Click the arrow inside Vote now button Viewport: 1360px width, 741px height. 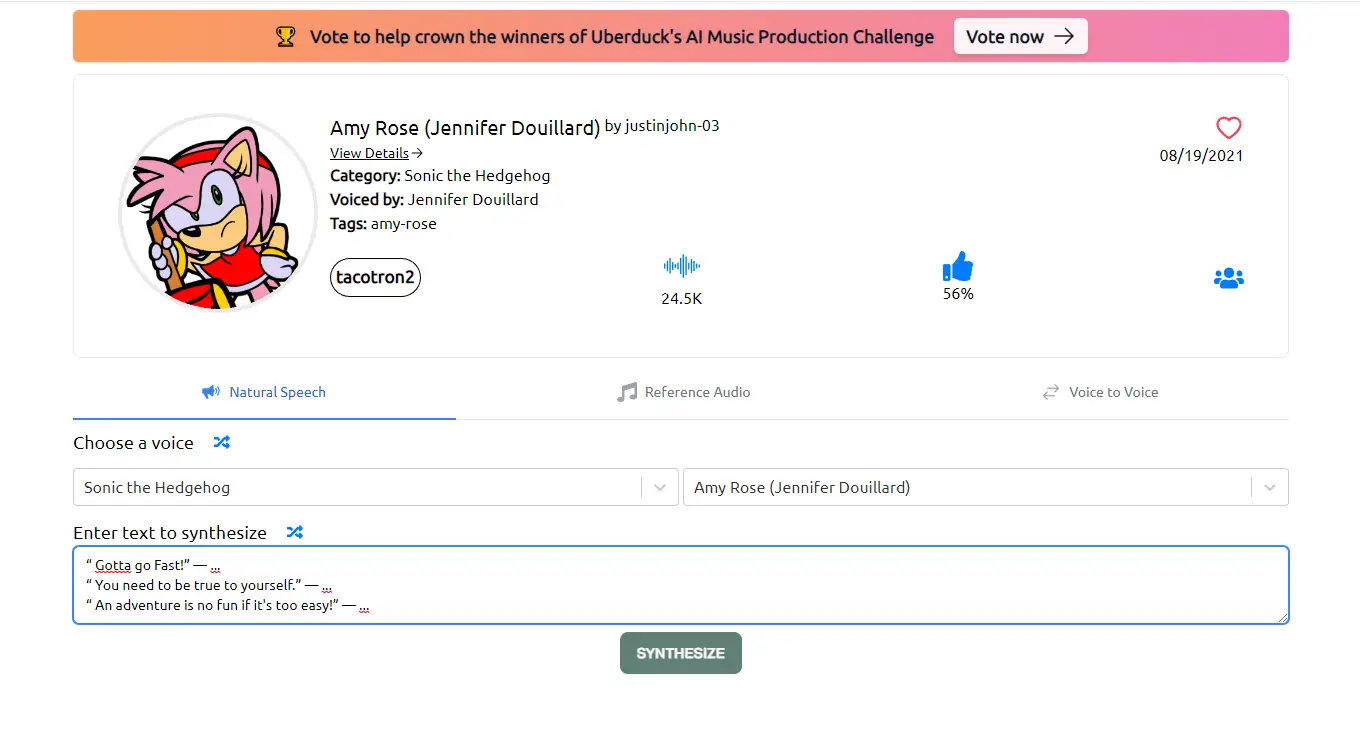(x=1064, y=36)
